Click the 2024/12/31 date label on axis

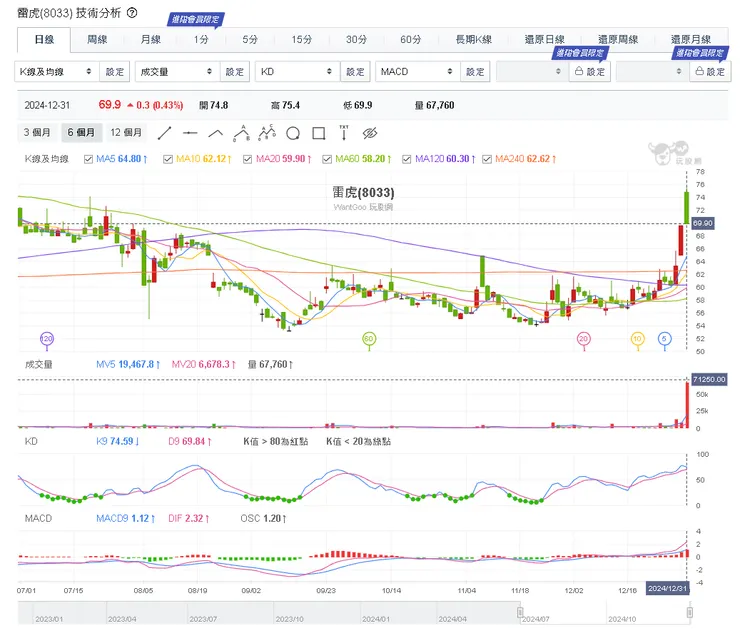[667, 589]
